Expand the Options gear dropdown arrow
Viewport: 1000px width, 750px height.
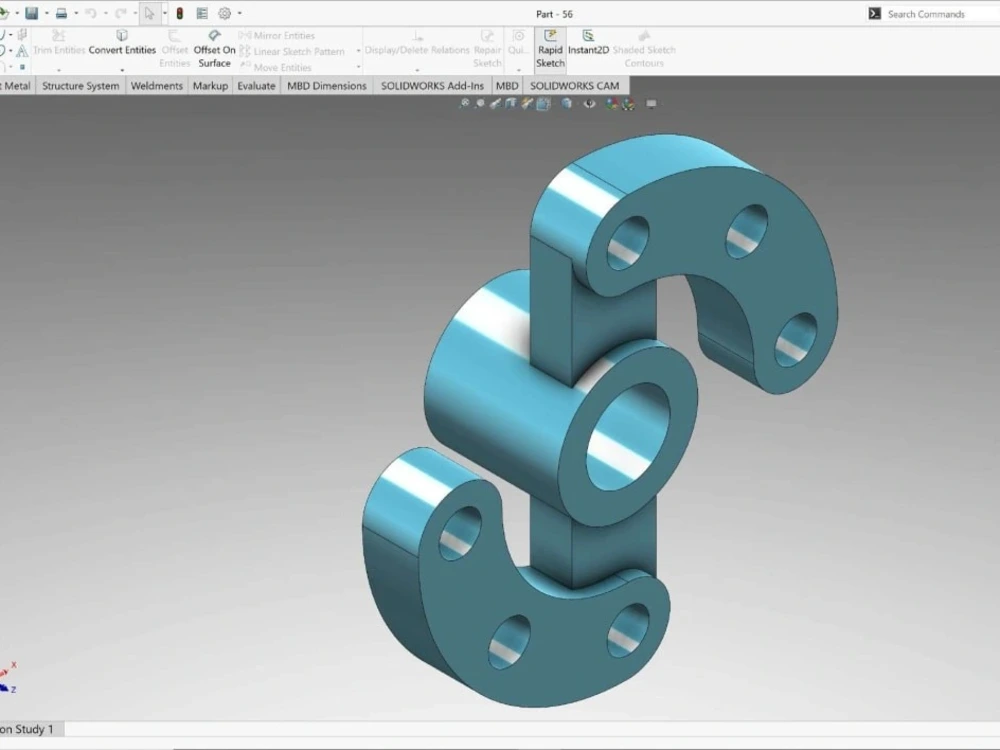pos(240,13)
